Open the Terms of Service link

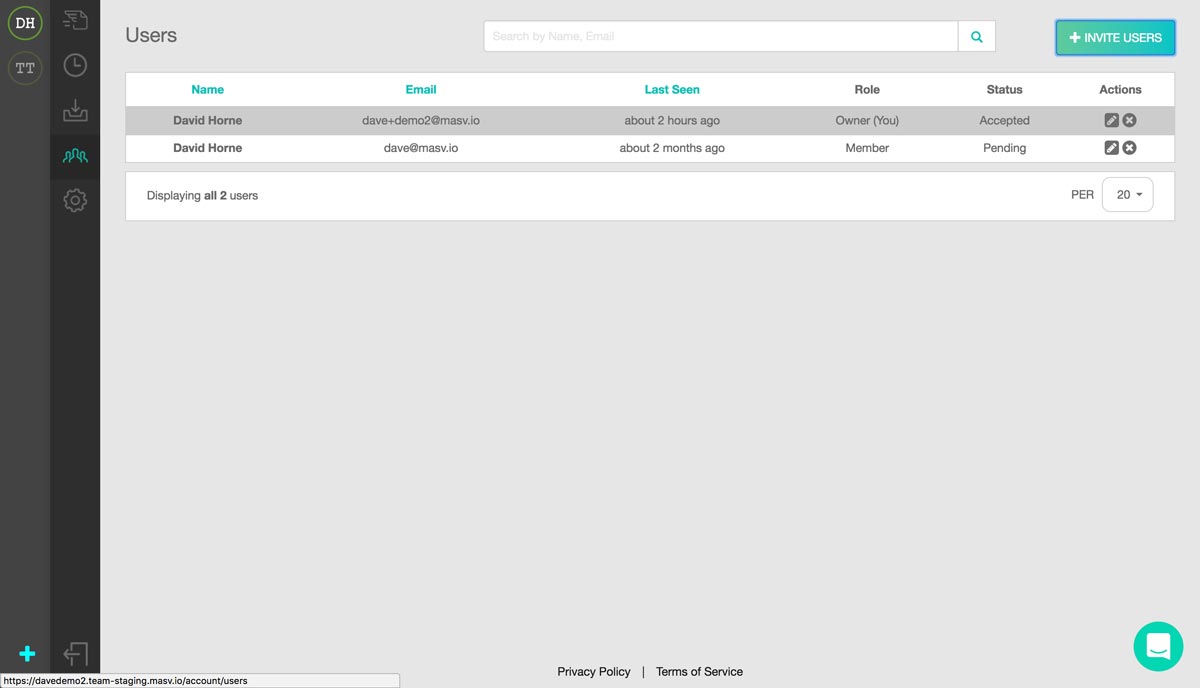(699, 672)
